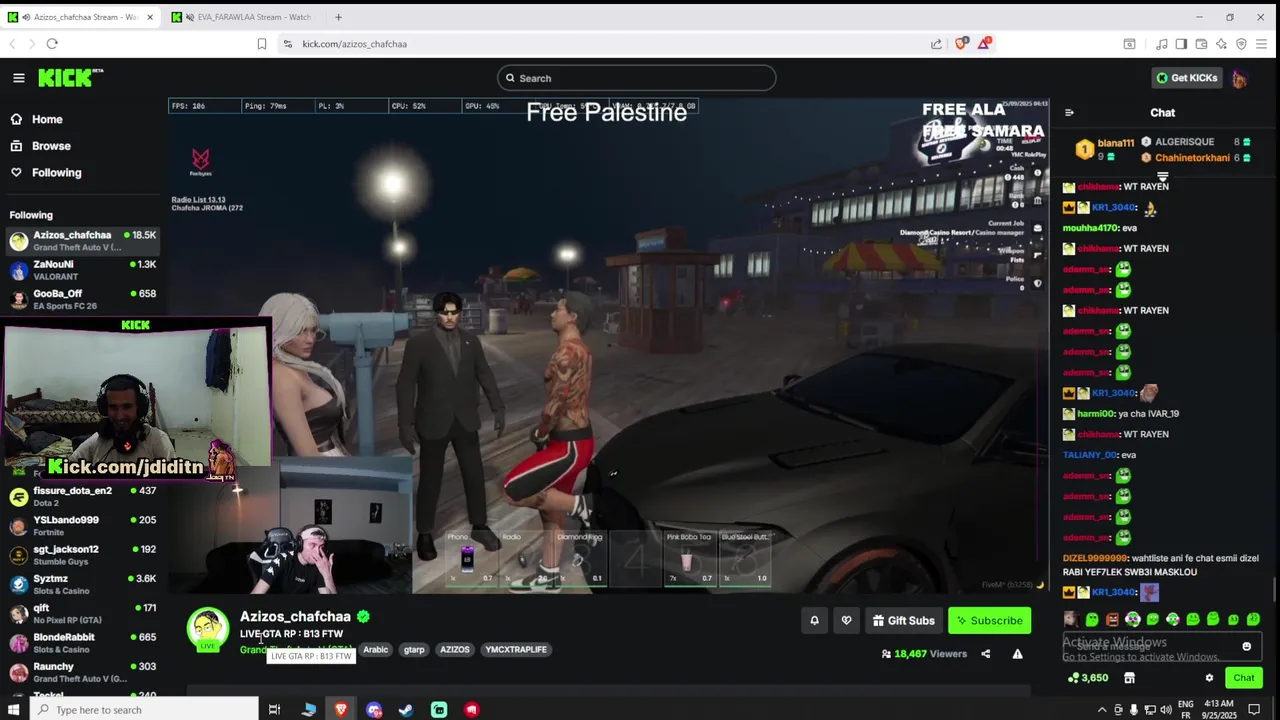Screen dimensions: 1280x720
Task: Open the Brave Wallet icon
Action: click(1201, 44)
